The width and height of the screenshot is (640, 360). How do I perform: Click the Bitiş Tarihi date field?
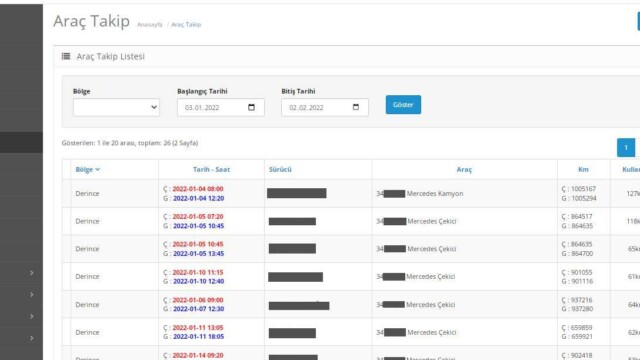pos(324,107)
